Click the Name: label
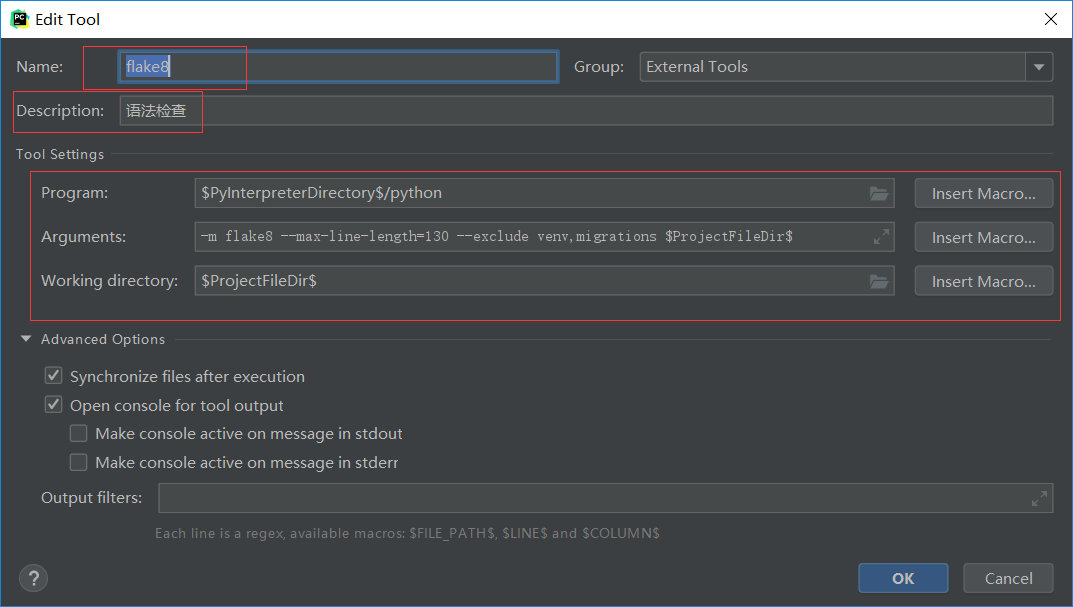Viewport: 1073px width, 607px height. click(x=40, y=67)
